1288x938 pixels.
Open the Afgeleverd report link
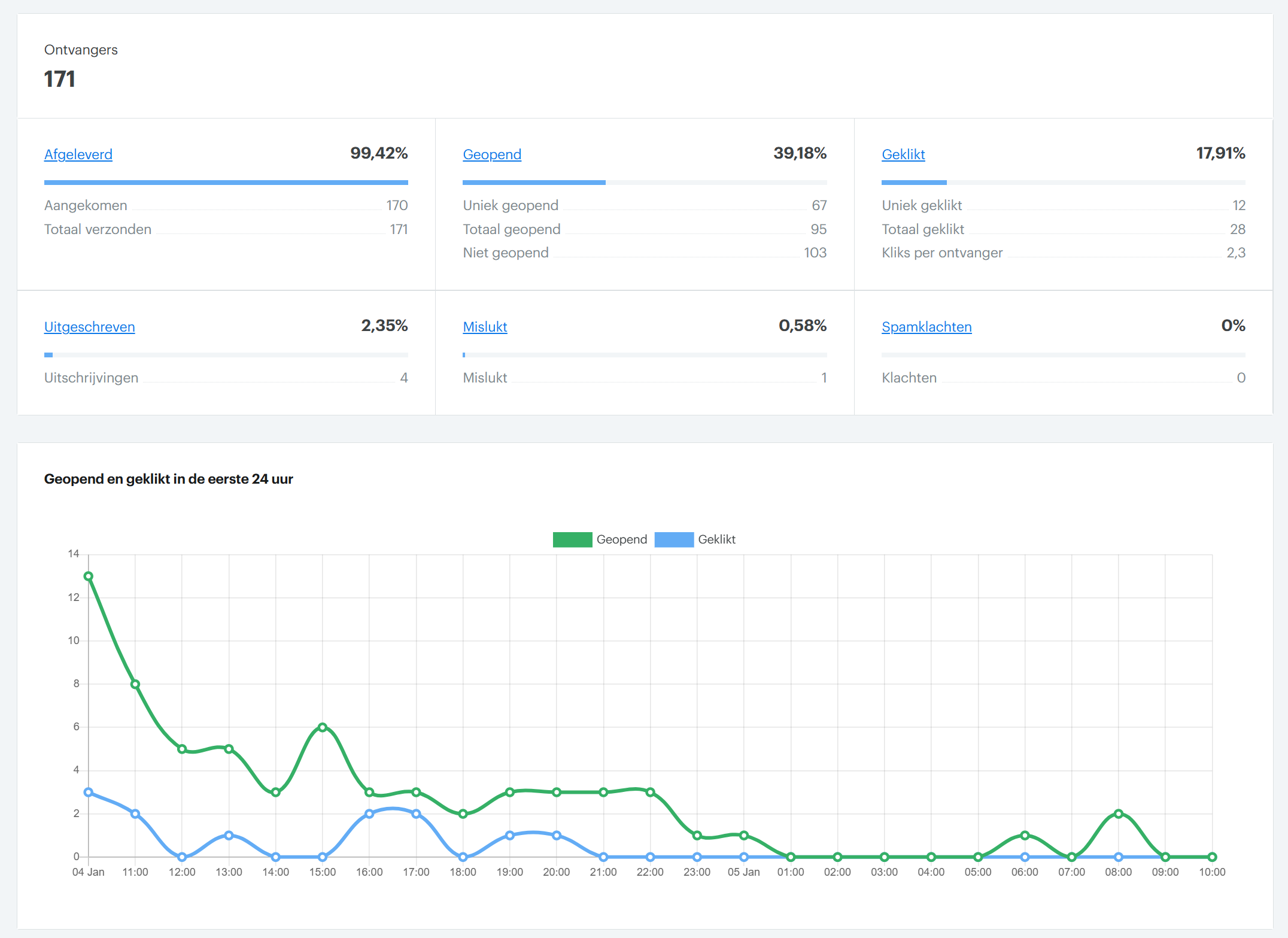(x=78, y=154)
